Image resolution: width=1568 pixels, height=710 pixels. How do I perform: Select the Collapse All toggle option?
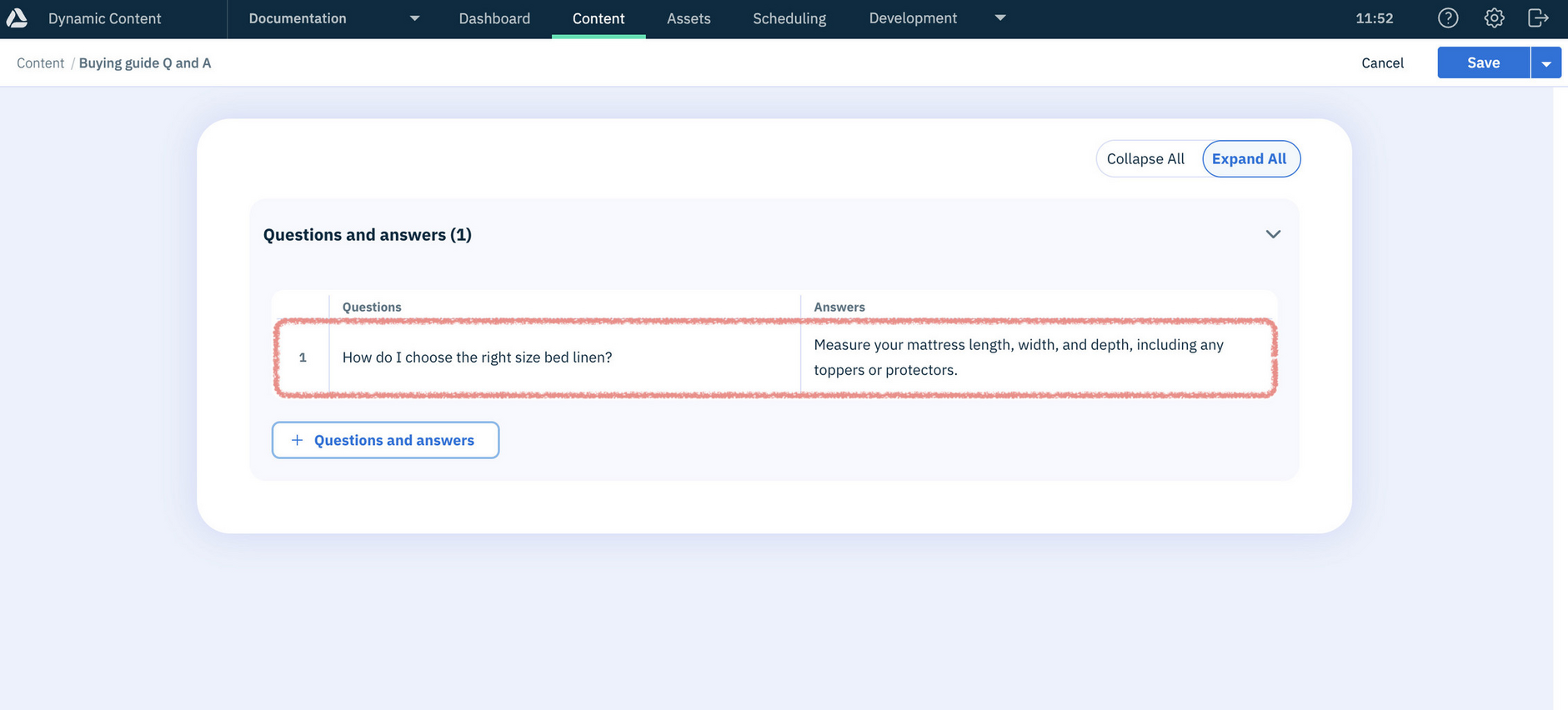(1145, 159)
